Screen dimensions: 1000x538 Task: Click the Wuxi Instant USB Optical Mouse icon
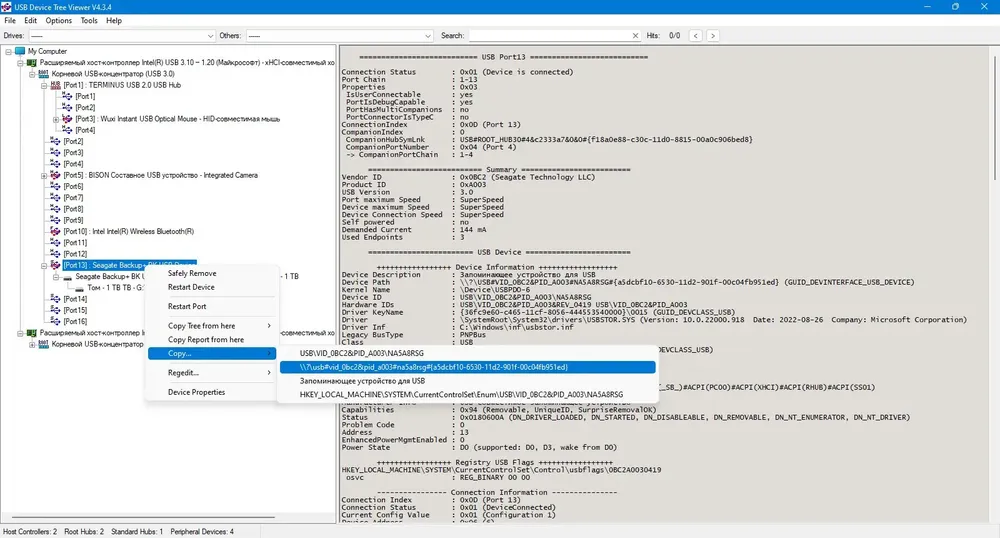[x=67, y=119]
